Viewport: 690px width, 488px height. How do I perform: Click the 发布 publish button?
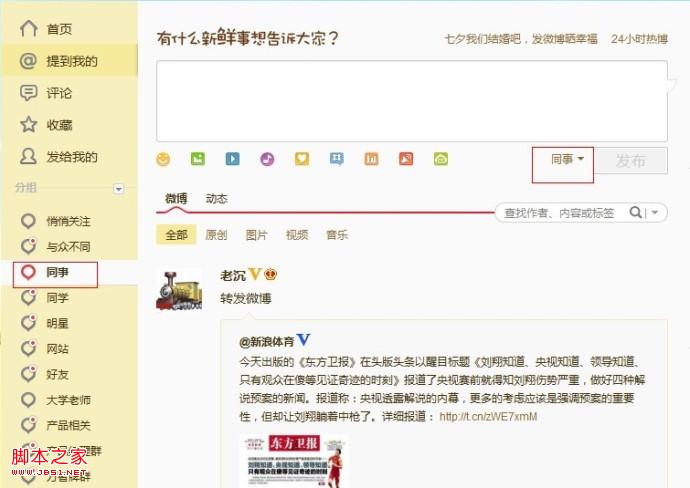point(631,161)
